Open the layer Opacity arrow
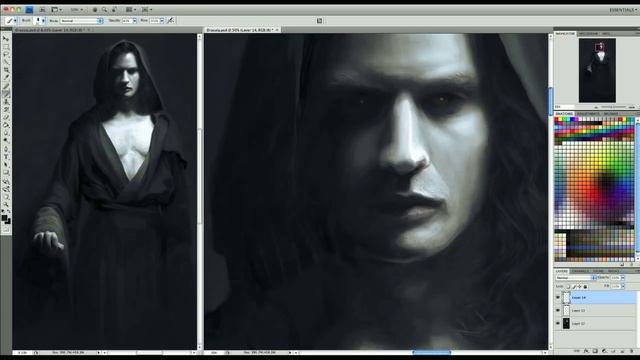640x360 pixels. (623, 278)
